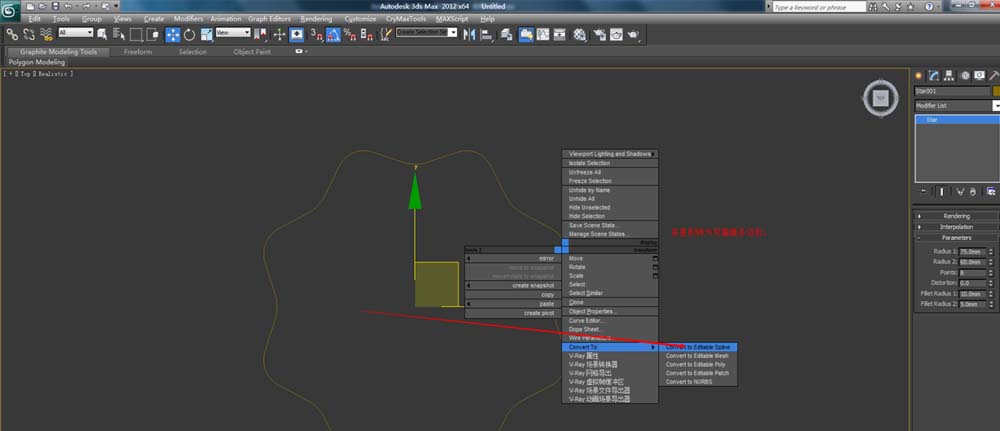Open the Curve Editor toolbar icon

click(x=543, y=34)
